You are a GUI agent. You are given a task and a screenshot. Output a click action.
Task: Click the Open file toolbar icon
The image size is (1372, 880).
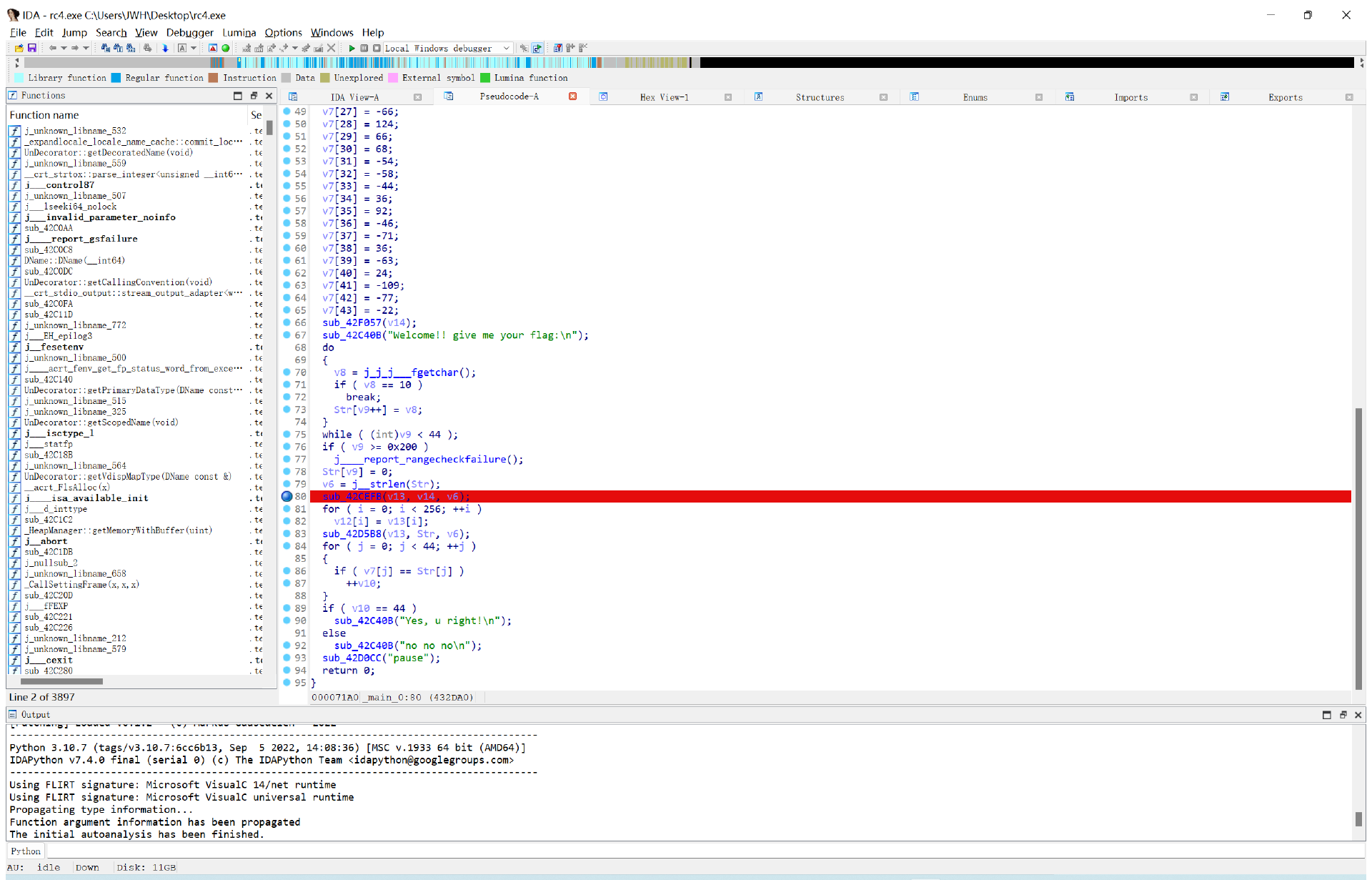point(19,48)
